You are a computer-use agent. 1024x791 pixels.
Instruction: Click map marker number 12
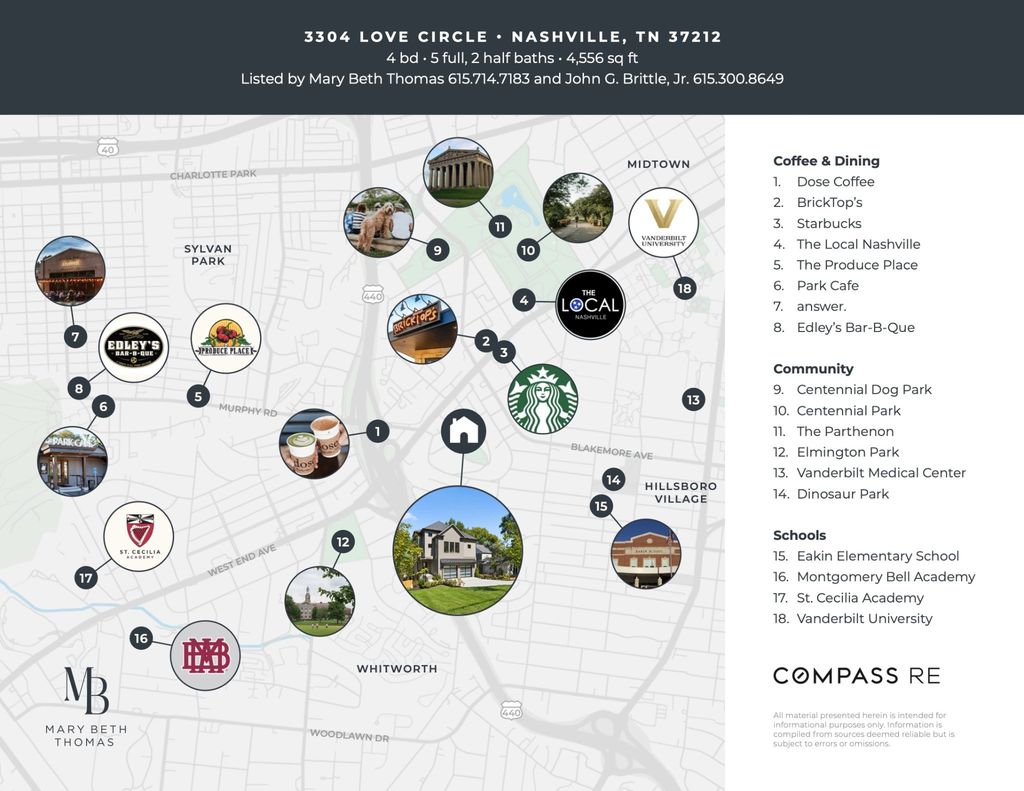click(x=343, y=541)
